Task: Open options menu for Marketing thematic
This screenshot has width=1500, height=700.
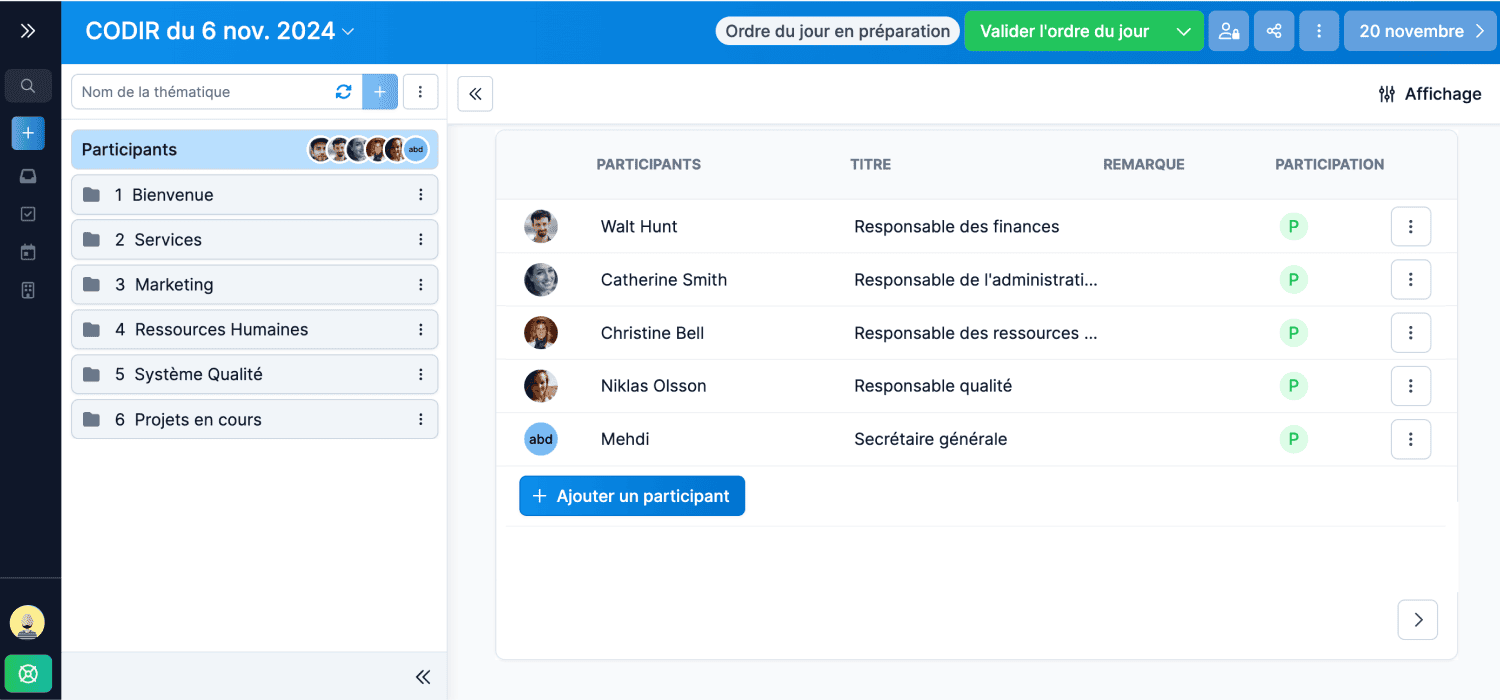Action: (x=420, y=285)
